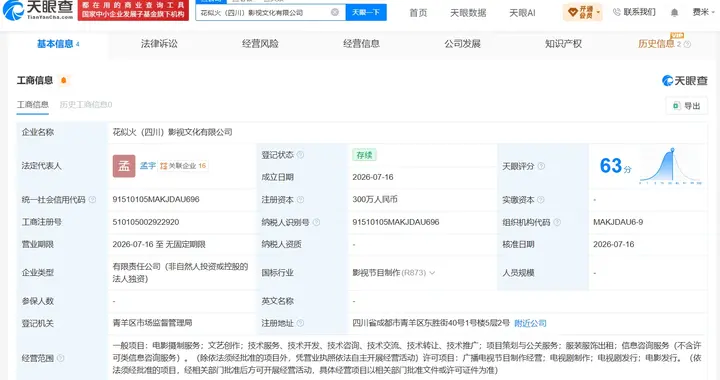
Task: Click the 开通会员 VIP button
Action: click(583, 12)
